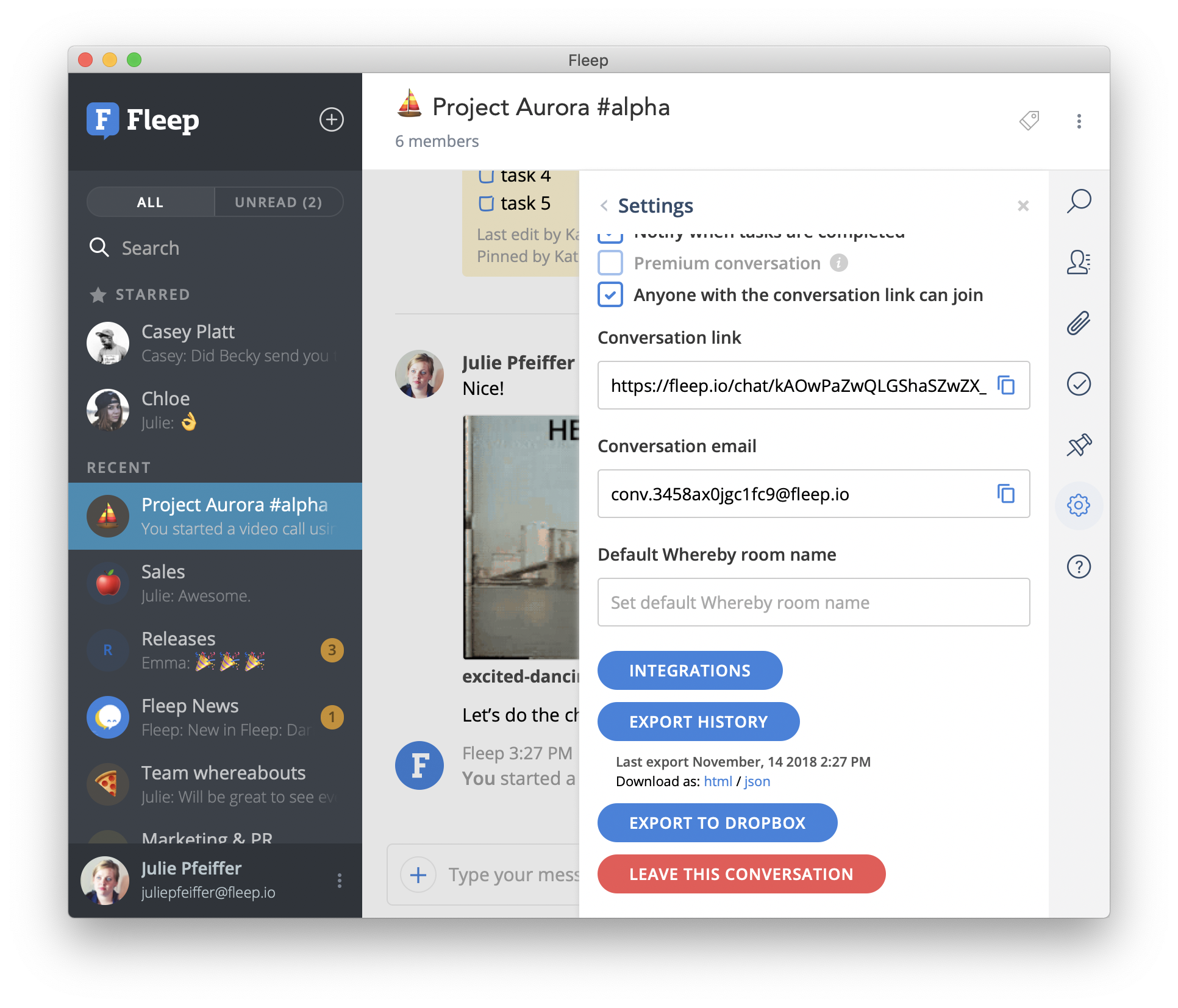Click the STARRED section header
This screenshot has width=1178, height=1008.
pos(140,295)
